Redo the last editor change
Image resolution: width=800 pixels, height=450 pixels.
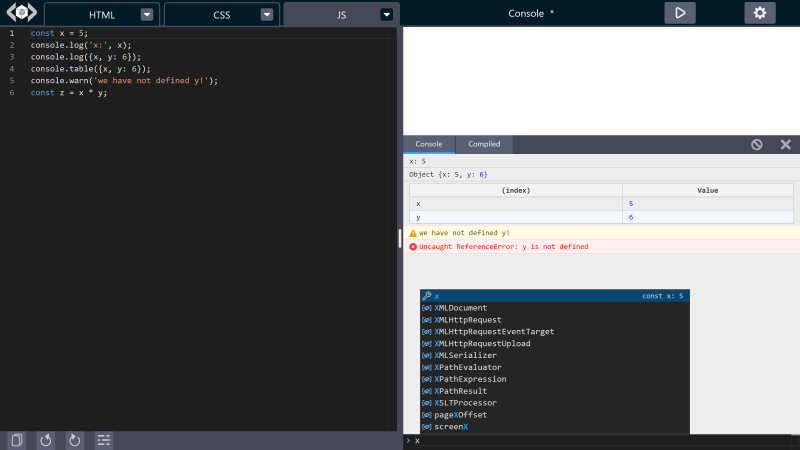tap(74, 440)
